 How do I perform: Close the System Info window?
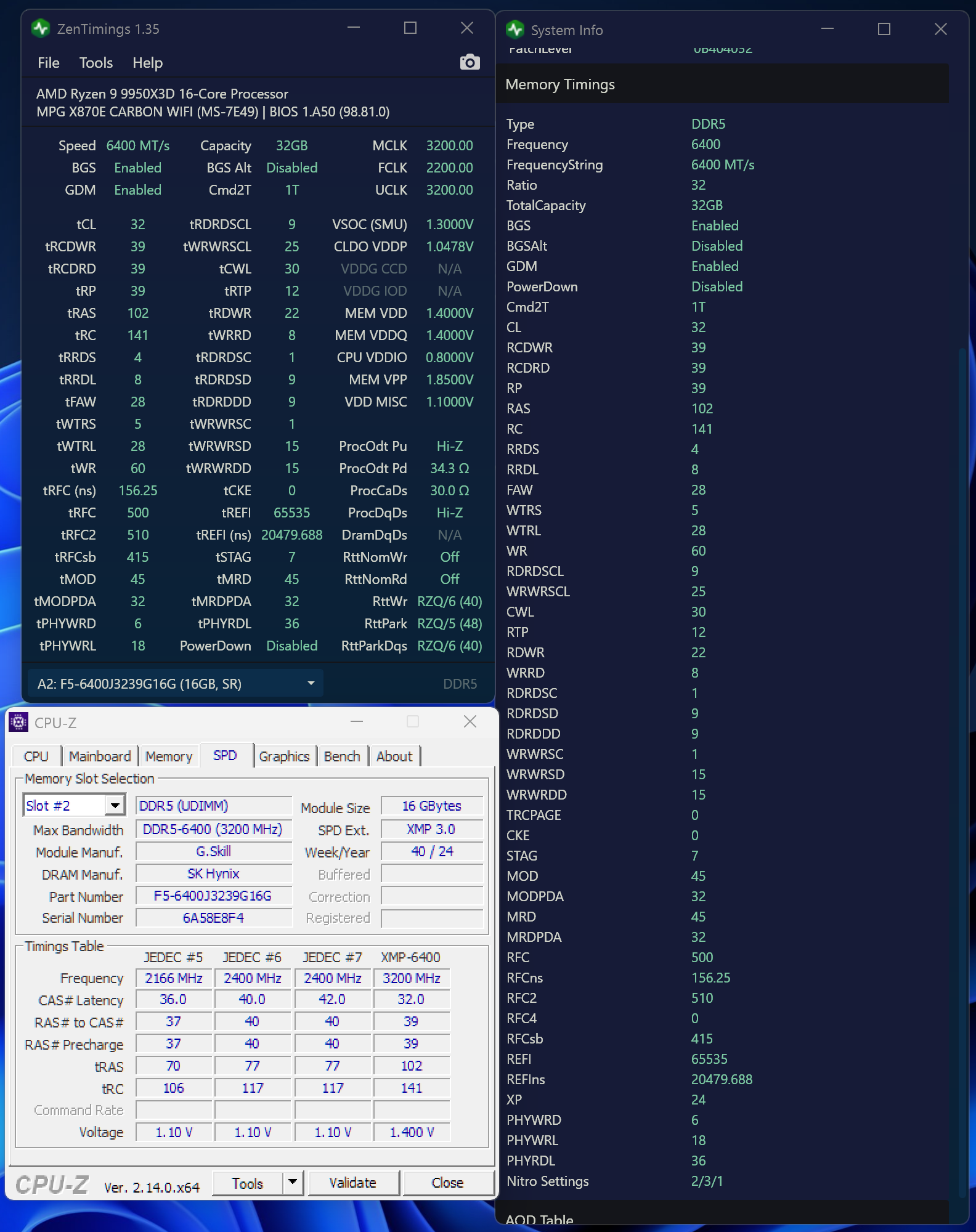point(941,29)
